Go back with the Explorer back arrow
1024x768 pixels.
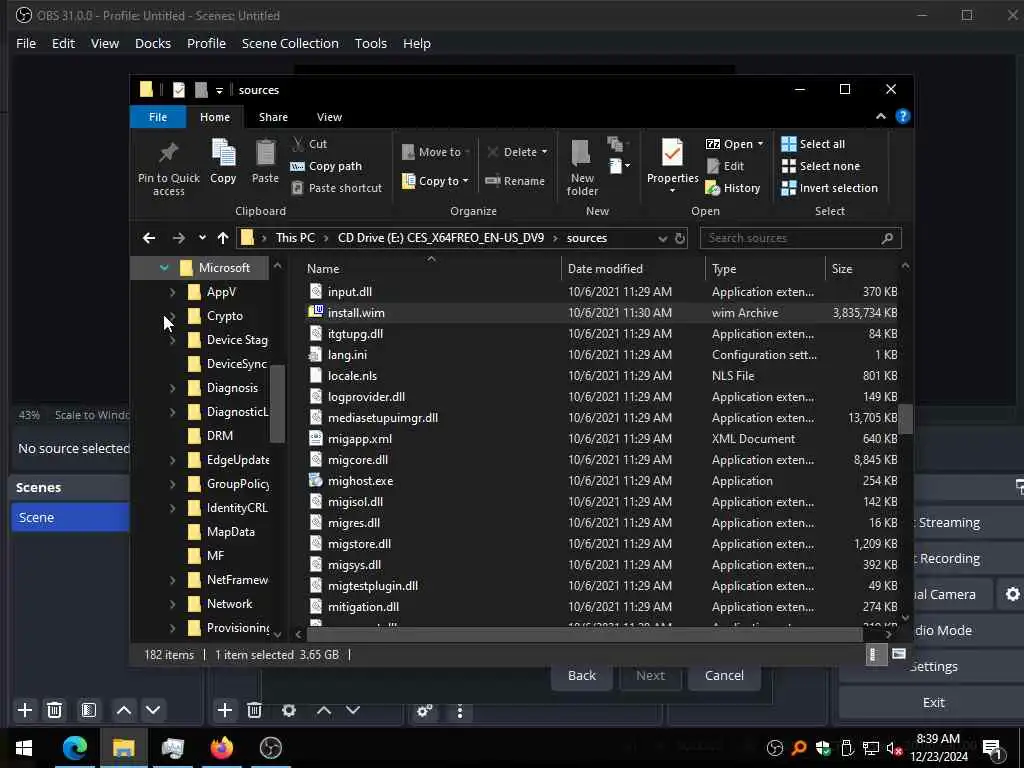(x=149, y=238)
